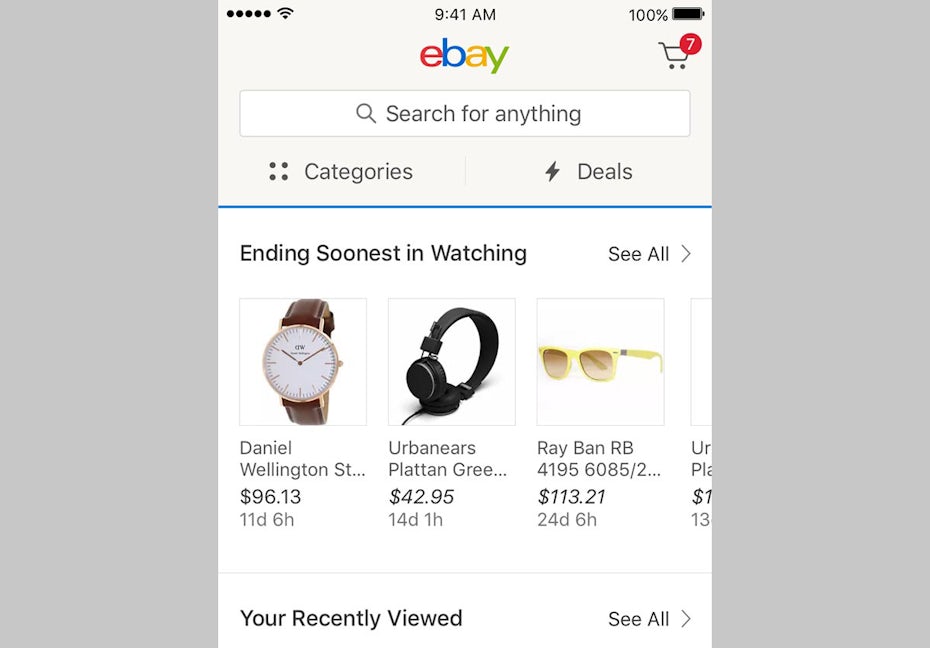
Task: Switch to the Deals tab
Action: point(588,172)
